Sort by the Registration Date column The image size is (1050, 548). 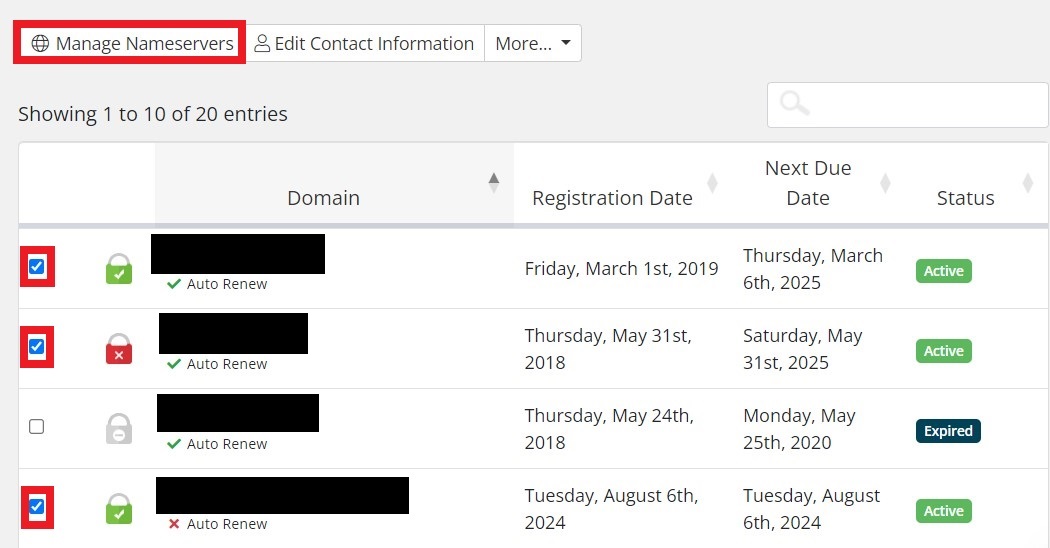tap(612, 197)
